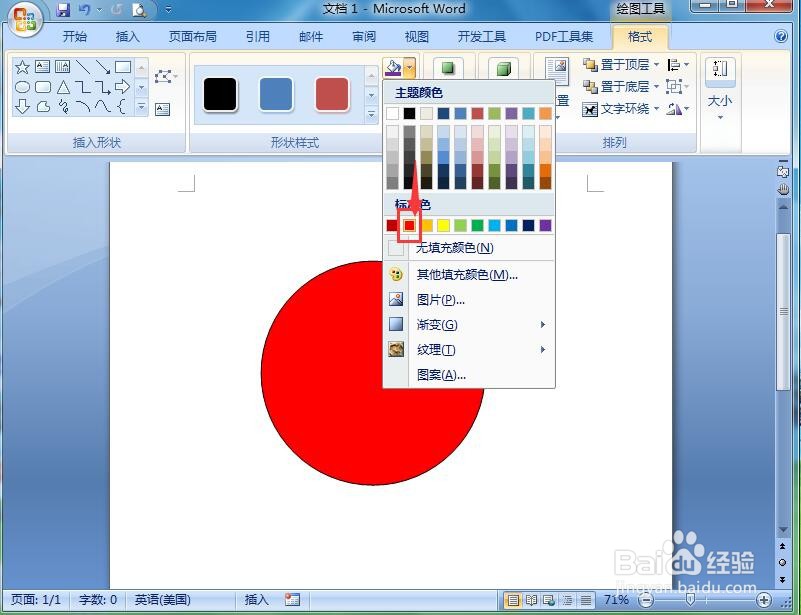This screenshot has width=801, height=615.
Task: Click the macro recording status icon
Action: (x=292, y=599)
